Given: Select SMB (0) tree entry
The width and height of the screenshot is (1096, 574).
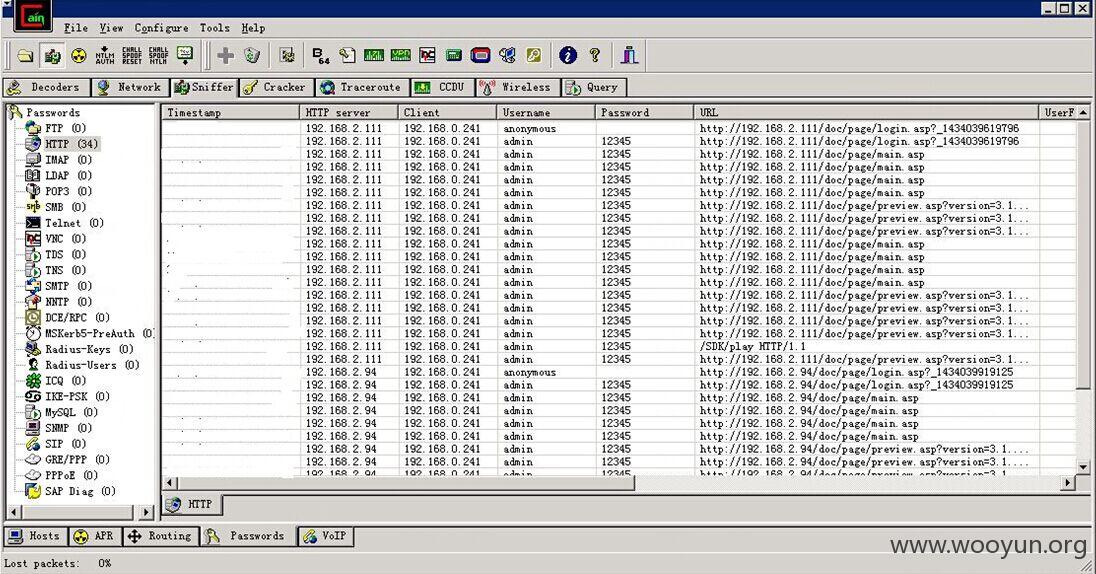Looking at the screenshot, I should point(65,207).
